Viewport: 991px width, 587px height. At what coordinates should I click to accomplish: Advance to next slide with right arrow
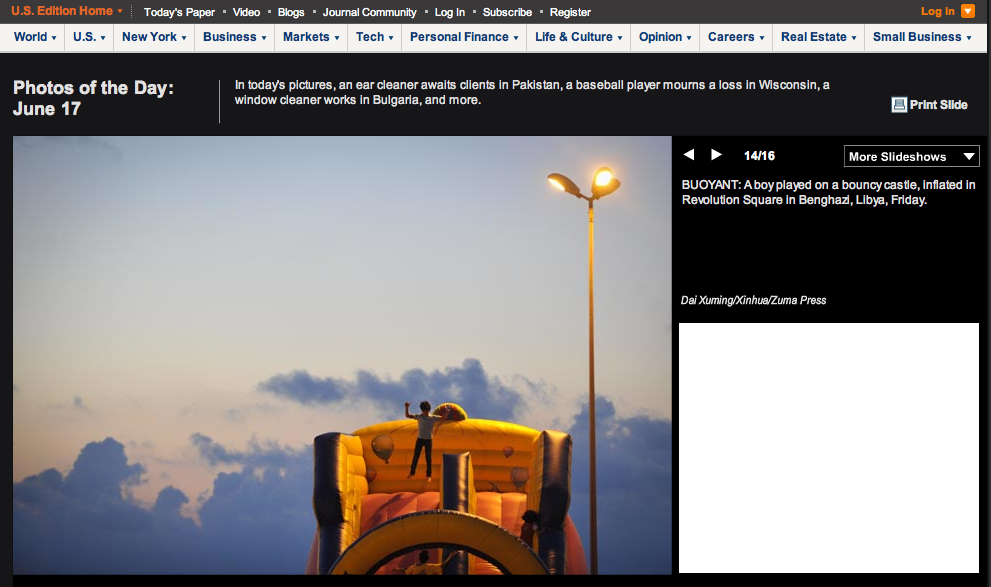tap(716, 155)
